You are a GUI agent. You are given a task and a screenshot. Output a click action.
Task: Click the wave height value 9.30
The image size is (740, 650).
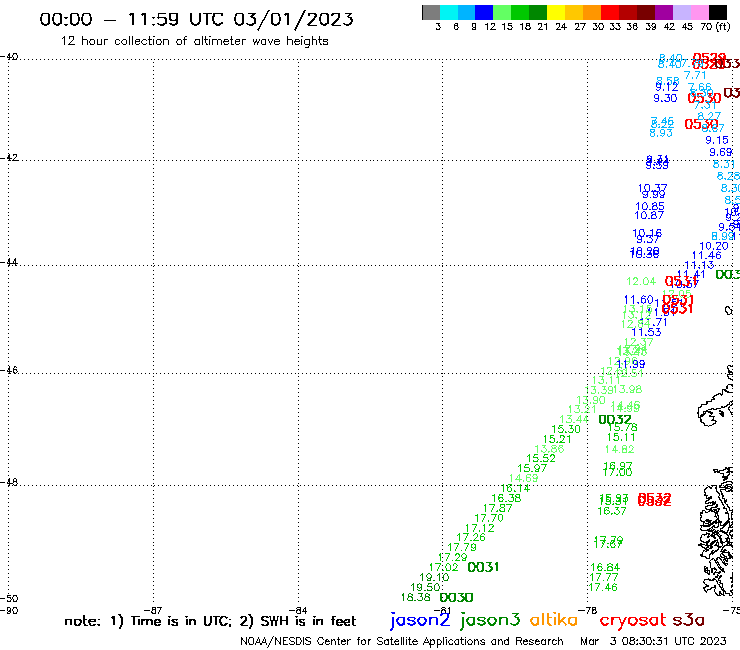tap(665, 98)
